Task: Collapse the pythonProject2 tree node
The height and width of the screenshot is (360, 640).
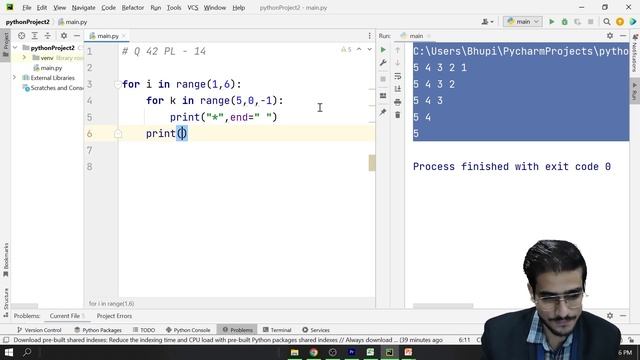Action: [15, 48]
